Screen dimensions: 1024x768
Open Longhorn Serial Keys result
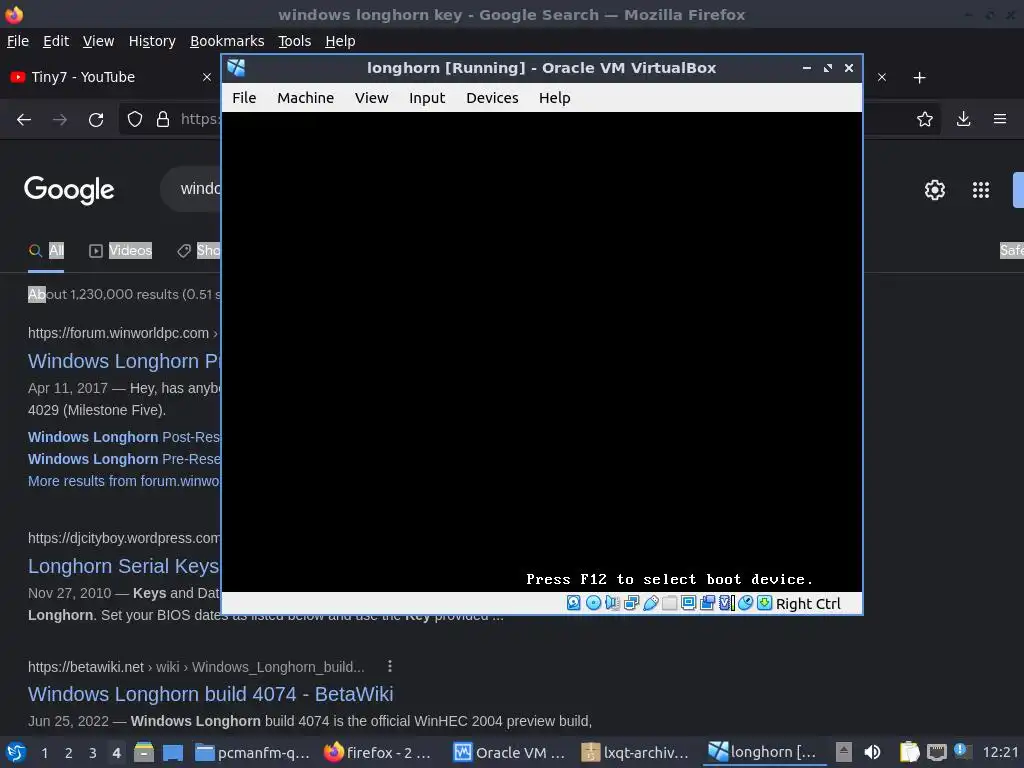tap(123, 566)
